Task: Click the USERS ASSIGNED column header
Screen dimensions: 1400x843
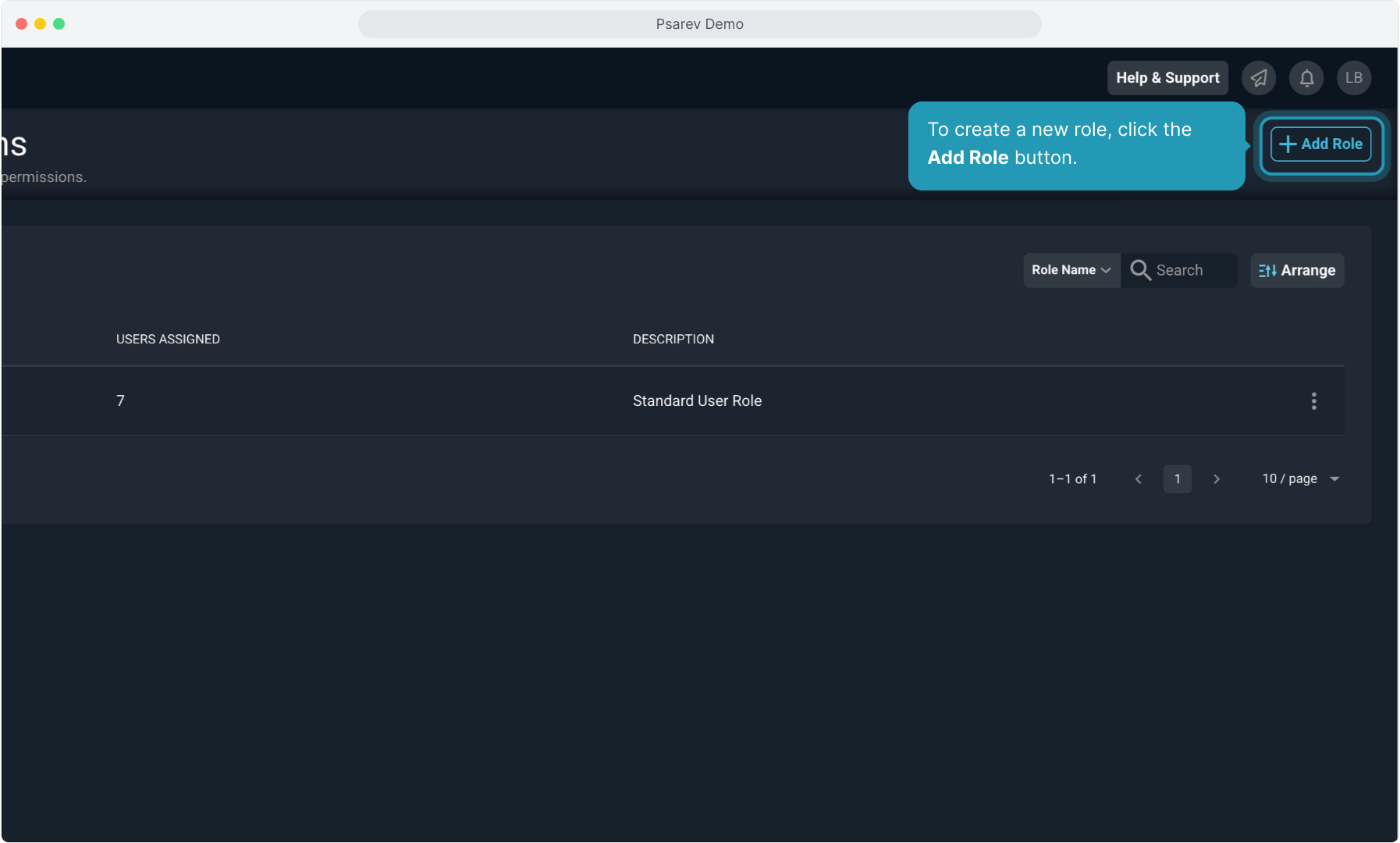Action: [x=168, y=340]
